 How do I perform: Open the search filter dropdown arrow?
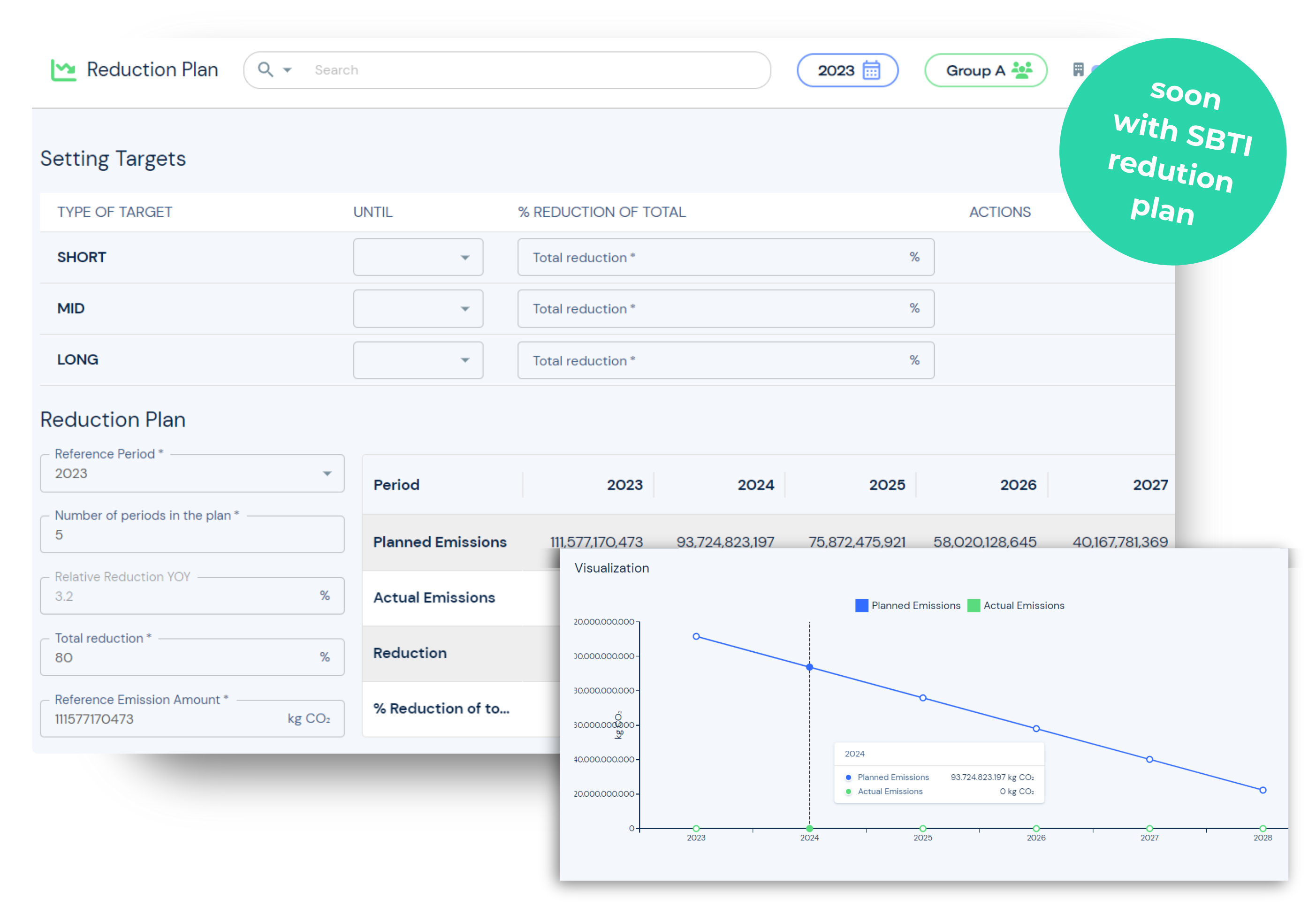coord(287,70)
